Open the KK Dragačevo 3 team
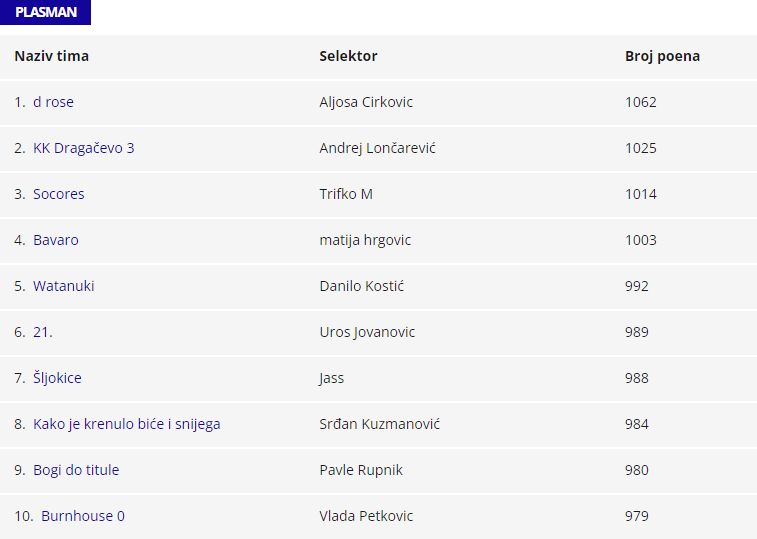Image resolution: width=757 pixels, height=539 pixels. click(83, 148)
